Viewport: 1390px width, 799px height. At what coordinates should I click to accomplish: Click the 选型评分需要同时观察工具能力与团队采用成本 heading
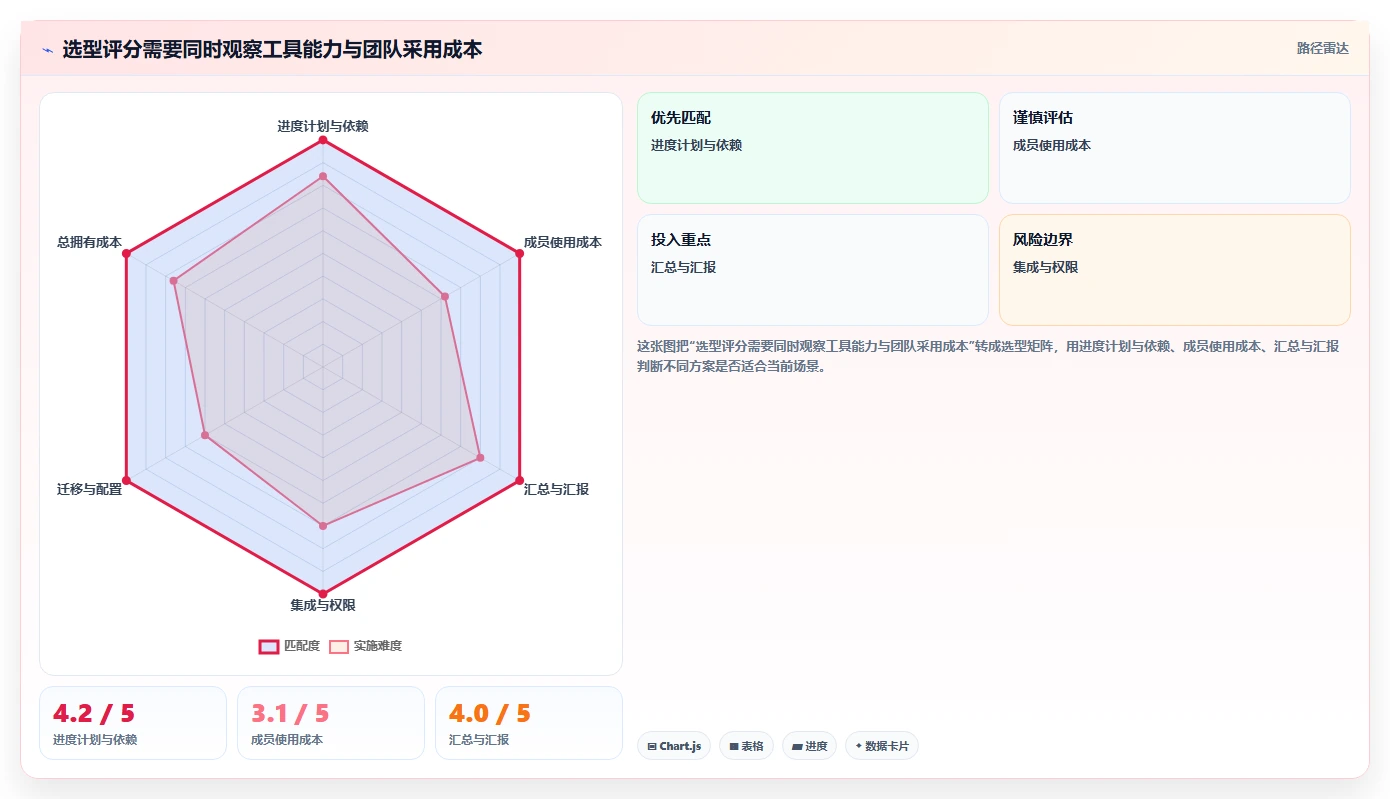[272, 49]
